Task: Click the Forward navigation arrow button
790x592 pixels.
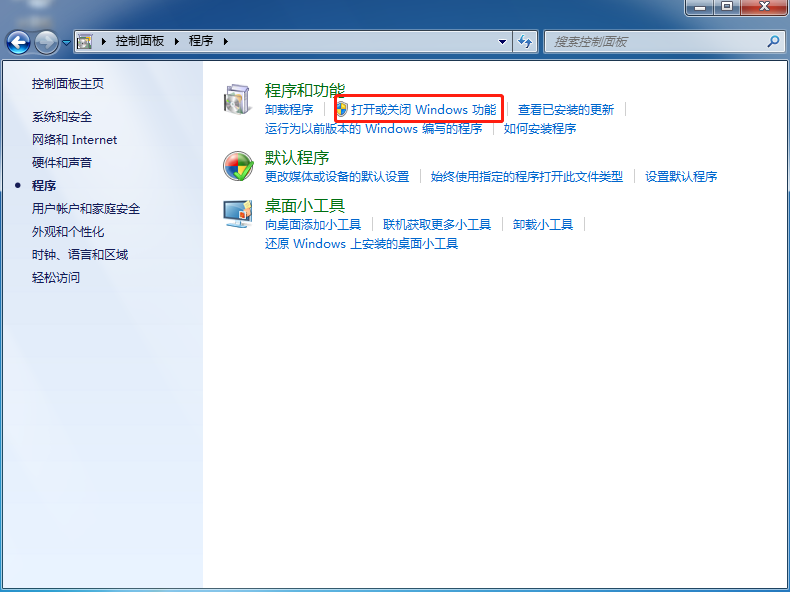Action: pos(46,42)
